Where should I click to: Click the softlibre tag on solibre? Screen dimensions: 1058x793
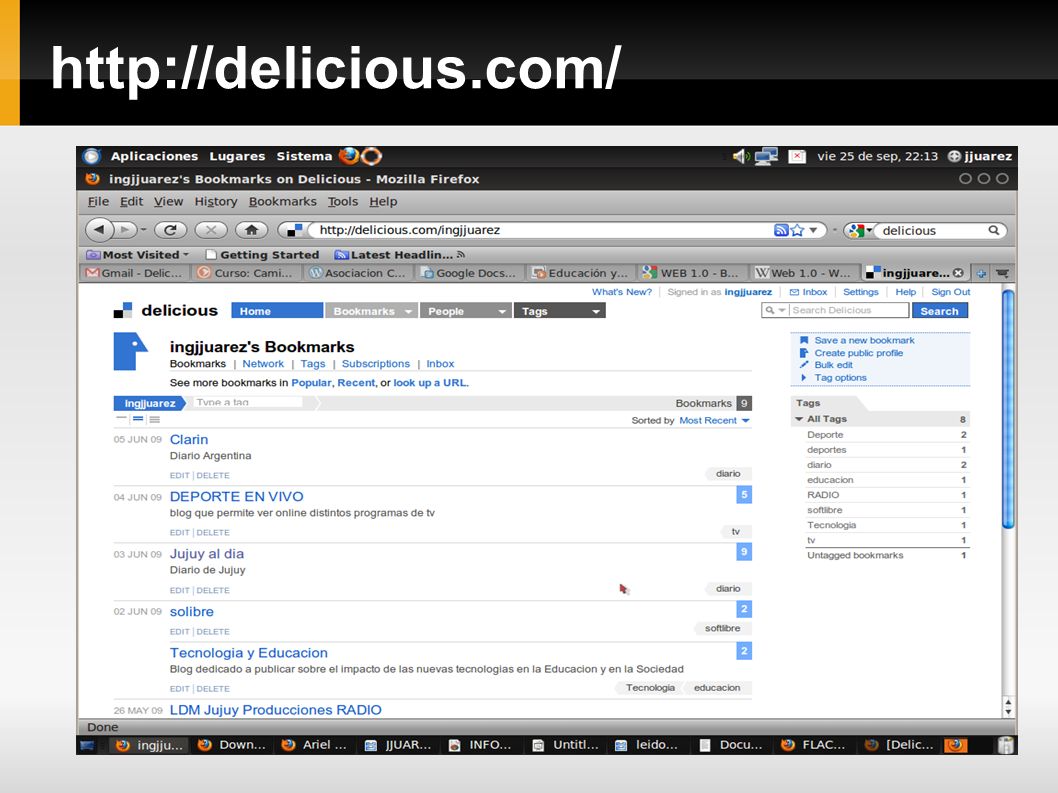point(723,628)
